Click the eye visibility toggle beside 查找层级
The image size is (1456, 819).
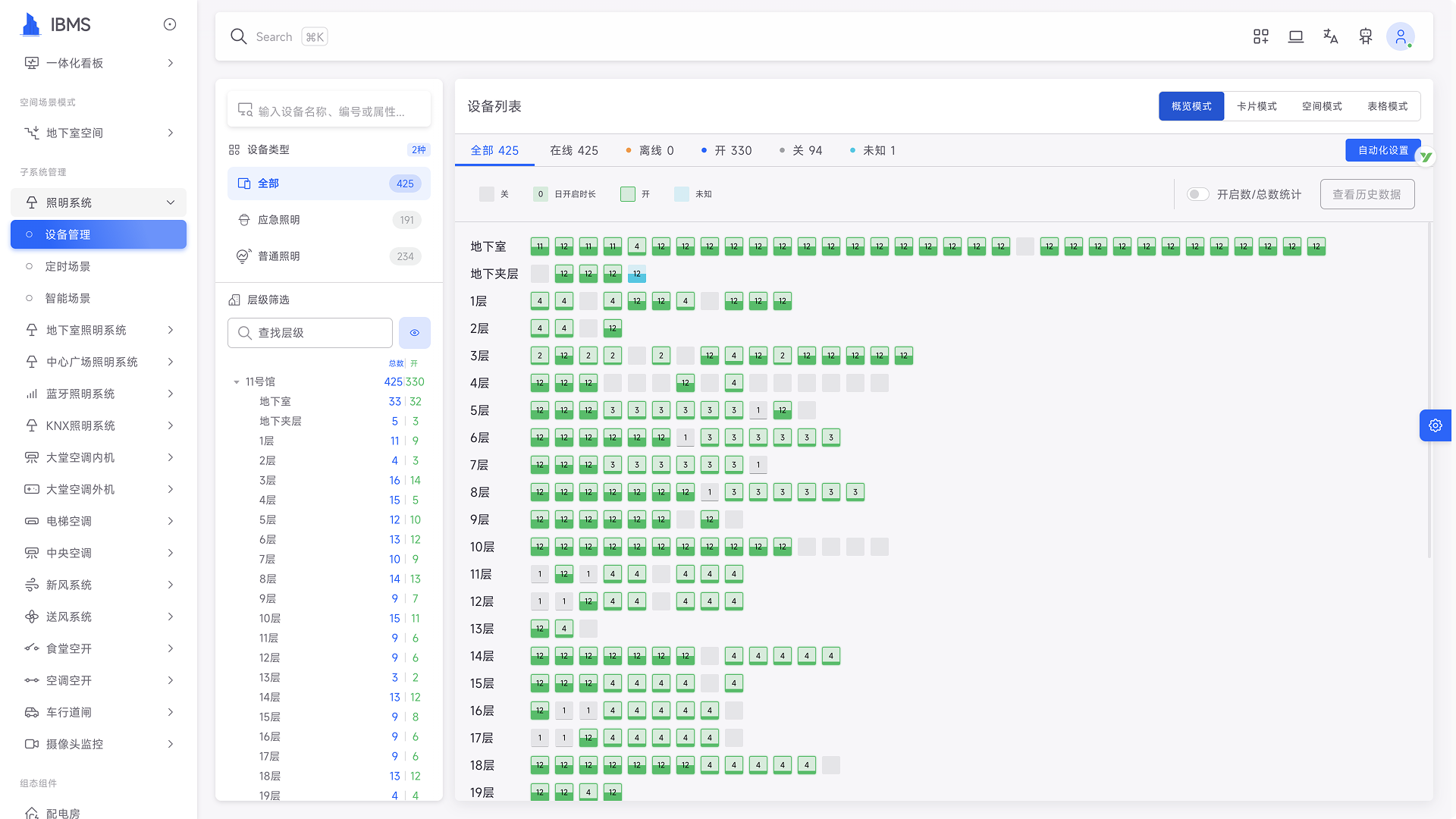(414, 332)
